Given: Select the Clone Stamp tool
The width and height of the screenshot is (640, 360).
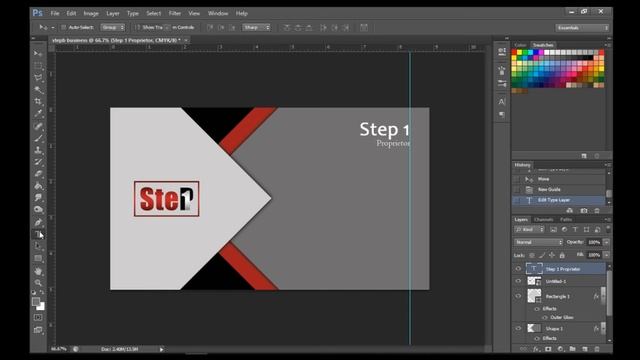Looking at the screenshot, I should click(38, 150).
